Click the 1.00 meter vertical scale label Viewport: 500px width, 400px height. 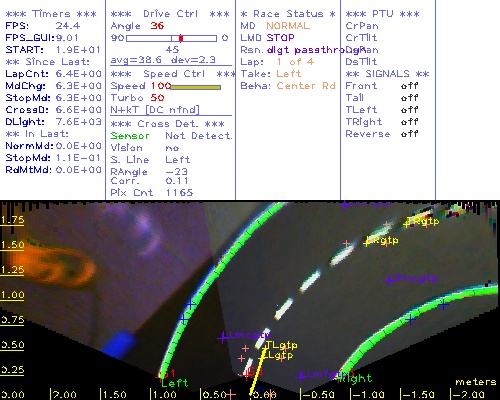tap(12, 295)
